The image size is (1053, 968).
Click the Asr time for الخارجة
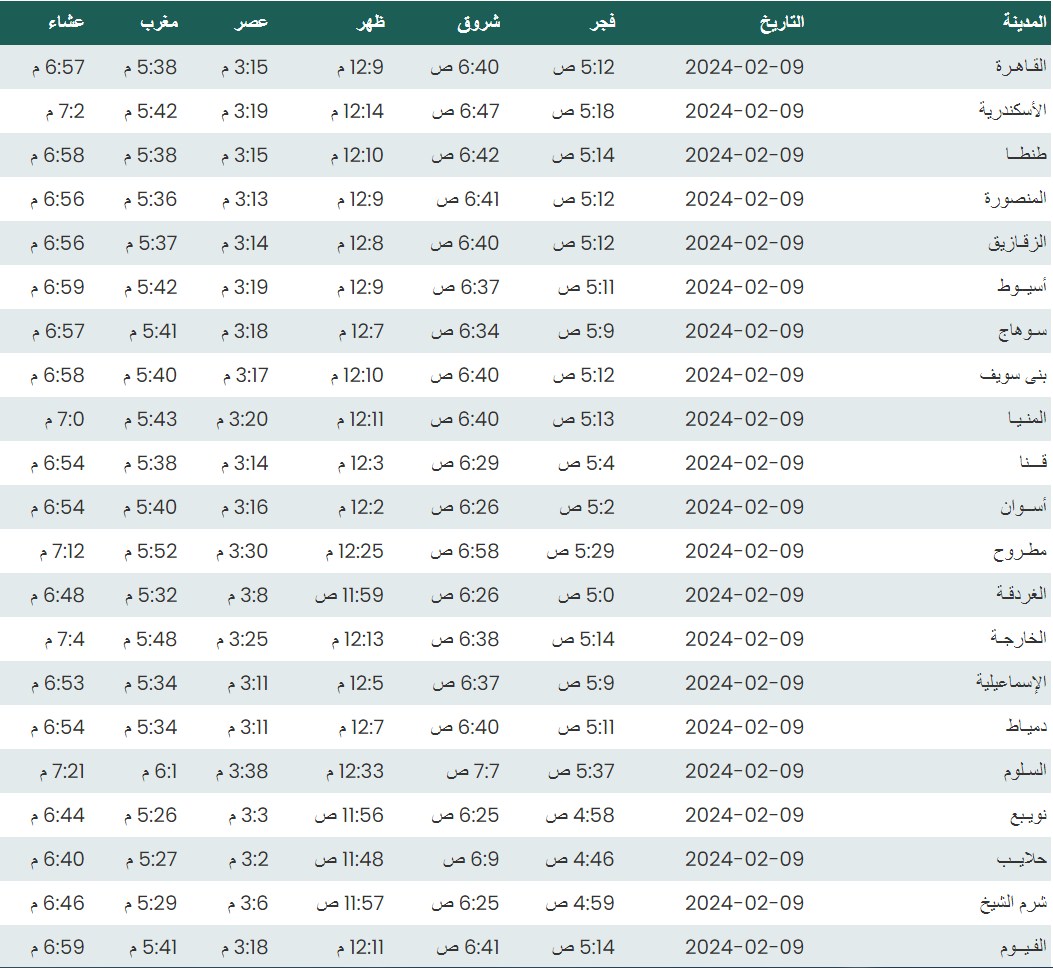241,639
